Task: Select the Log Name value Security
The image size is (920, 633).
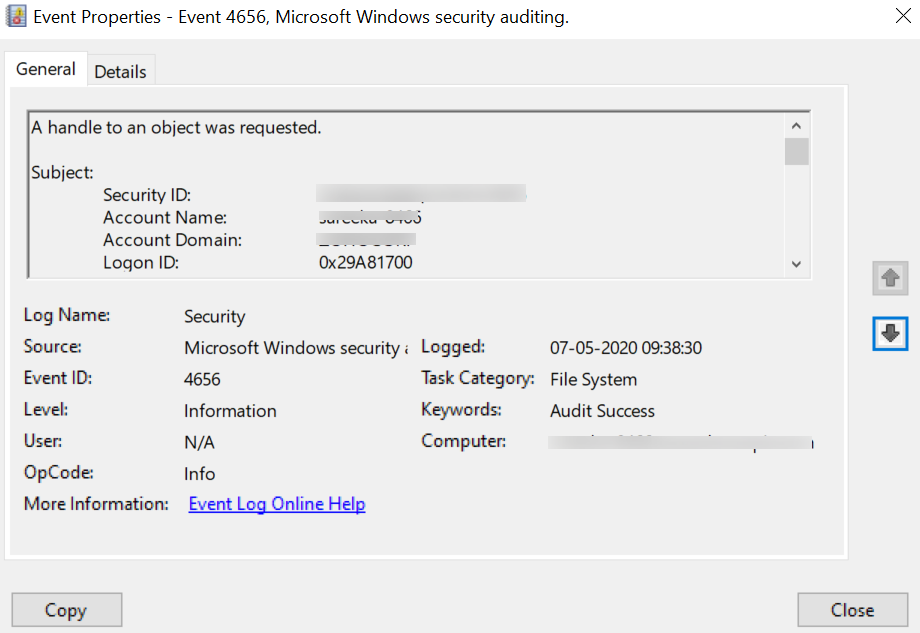Action: coord(214,316)
